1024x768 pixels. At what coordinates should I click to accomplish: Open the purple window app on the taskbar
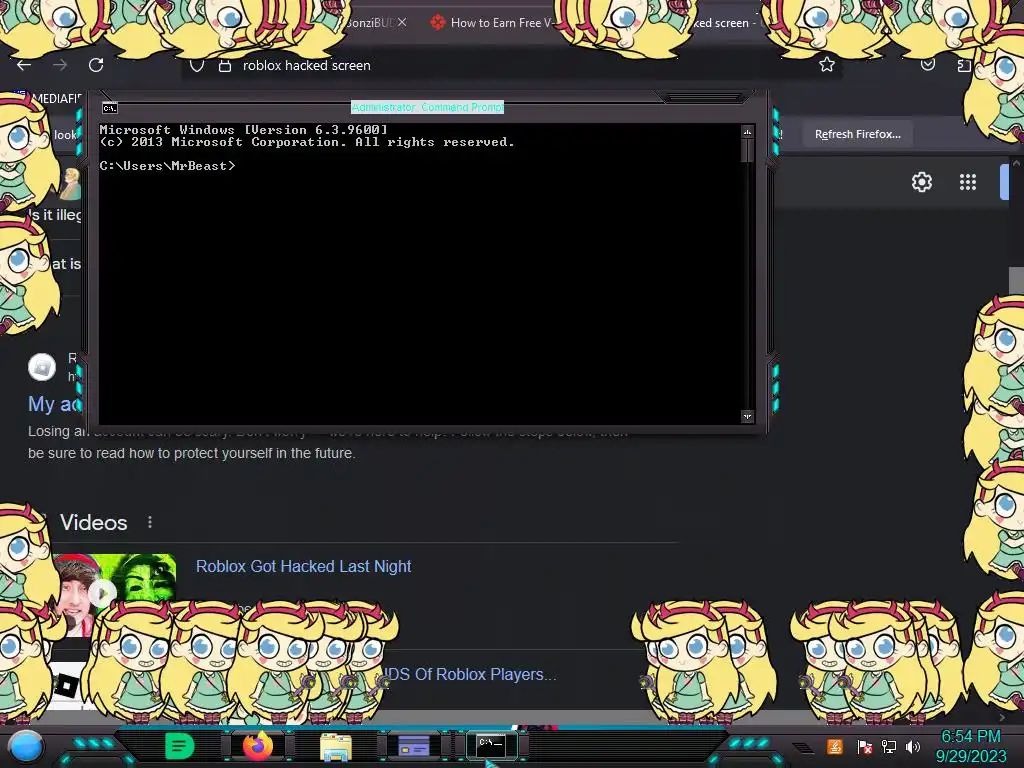coord(413,746)
